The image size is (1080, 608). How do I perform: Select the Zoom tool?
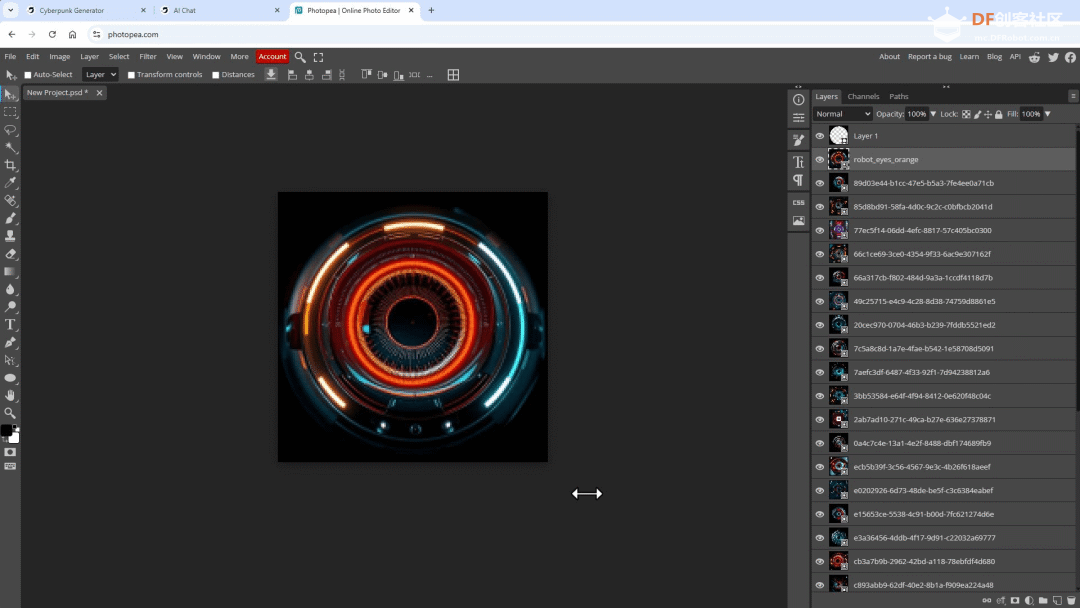pos(10,413)
